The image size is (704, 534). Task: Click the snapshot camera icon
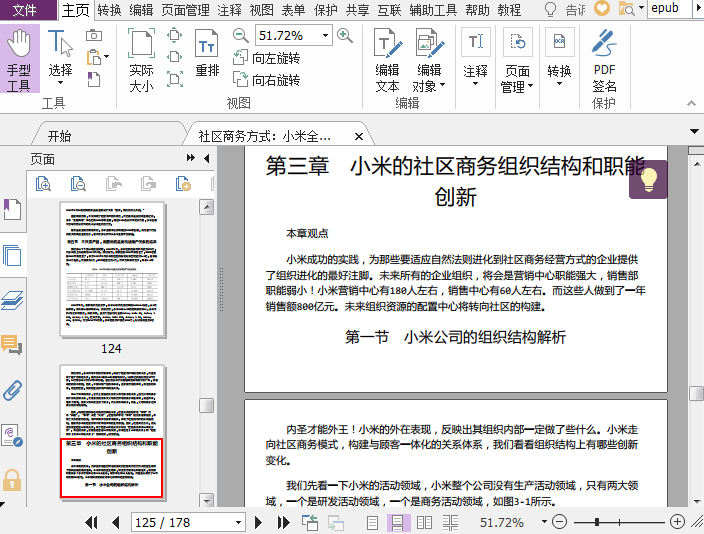pyautogui.click(x=94, y=35)
